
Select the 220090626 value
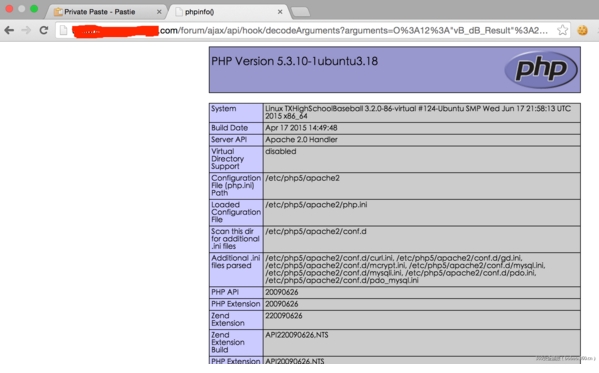click(283, 316)
